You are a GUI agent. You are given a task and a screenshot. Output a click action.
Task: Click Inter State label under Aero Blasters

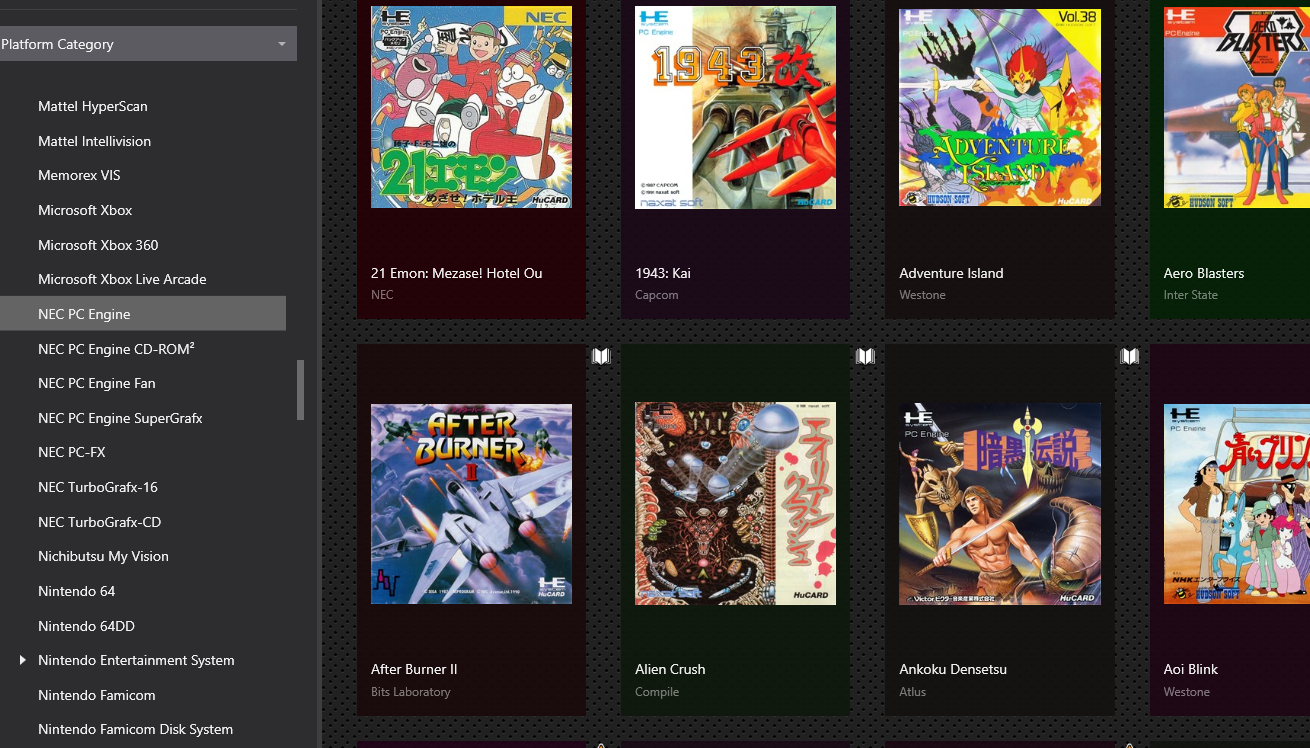coord(1191,295)
